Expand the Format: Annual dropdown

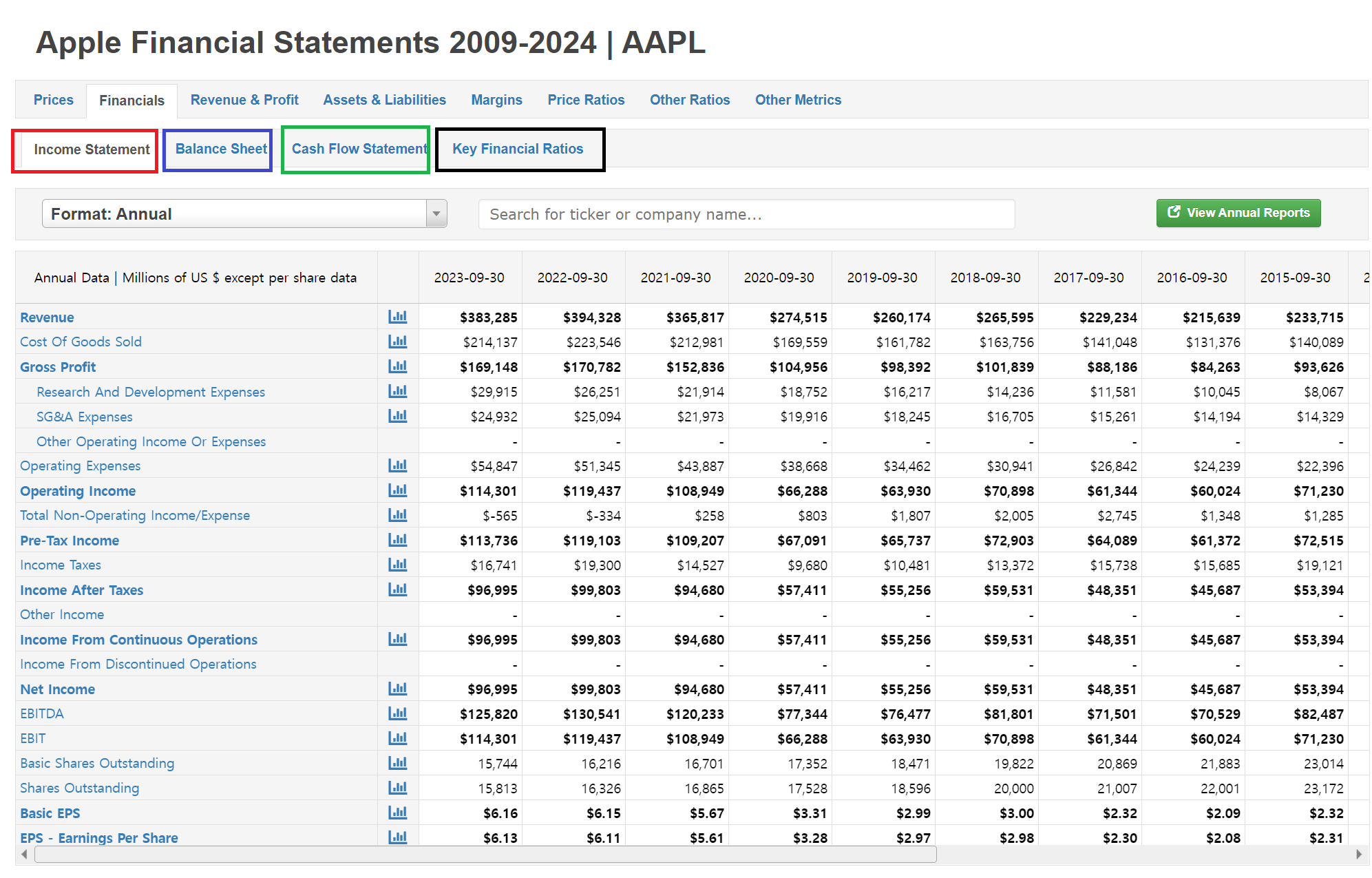(234, 213)
